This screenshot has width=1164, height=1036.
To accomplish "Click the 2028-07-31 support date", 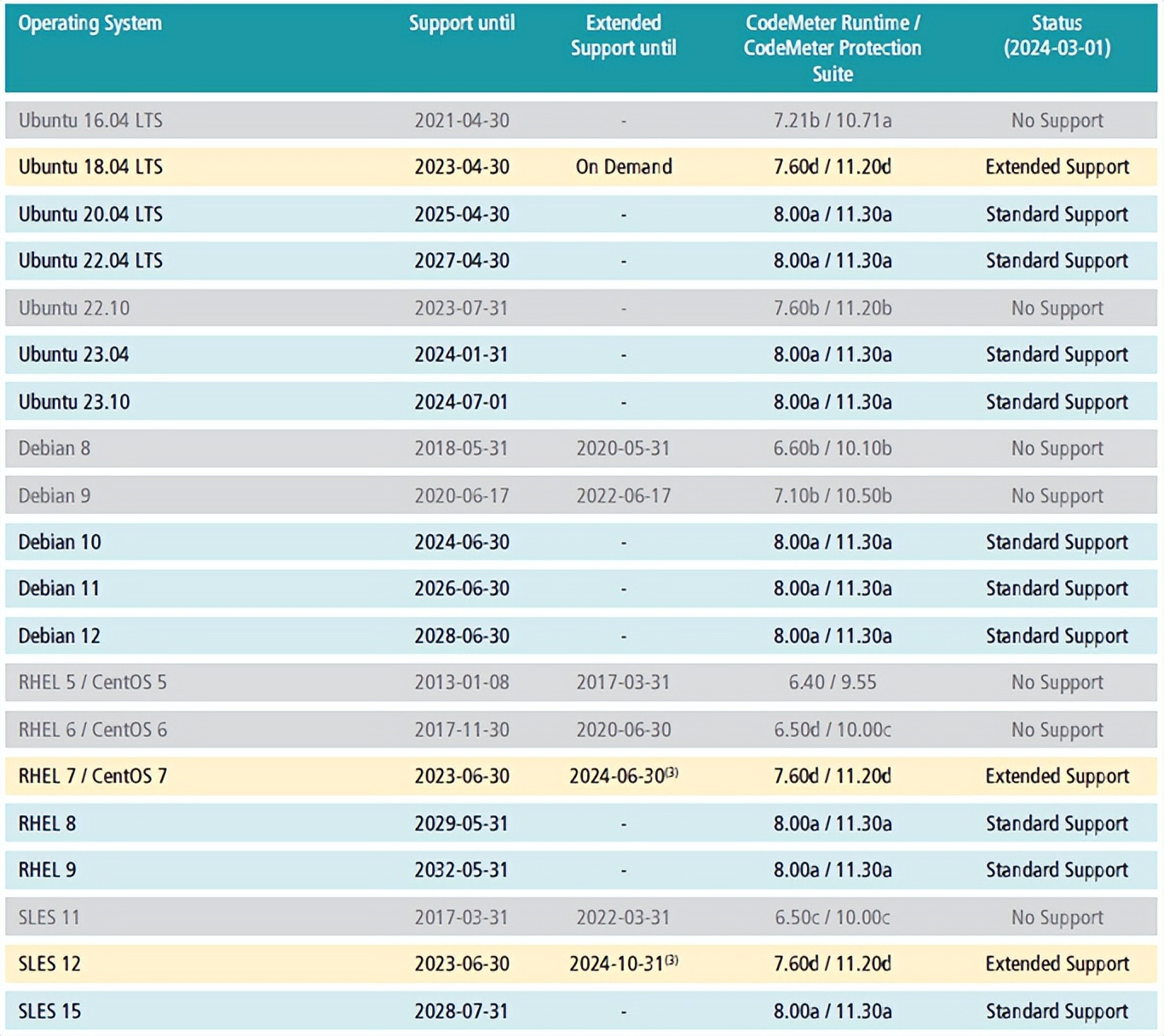I will coord(461,1010).
